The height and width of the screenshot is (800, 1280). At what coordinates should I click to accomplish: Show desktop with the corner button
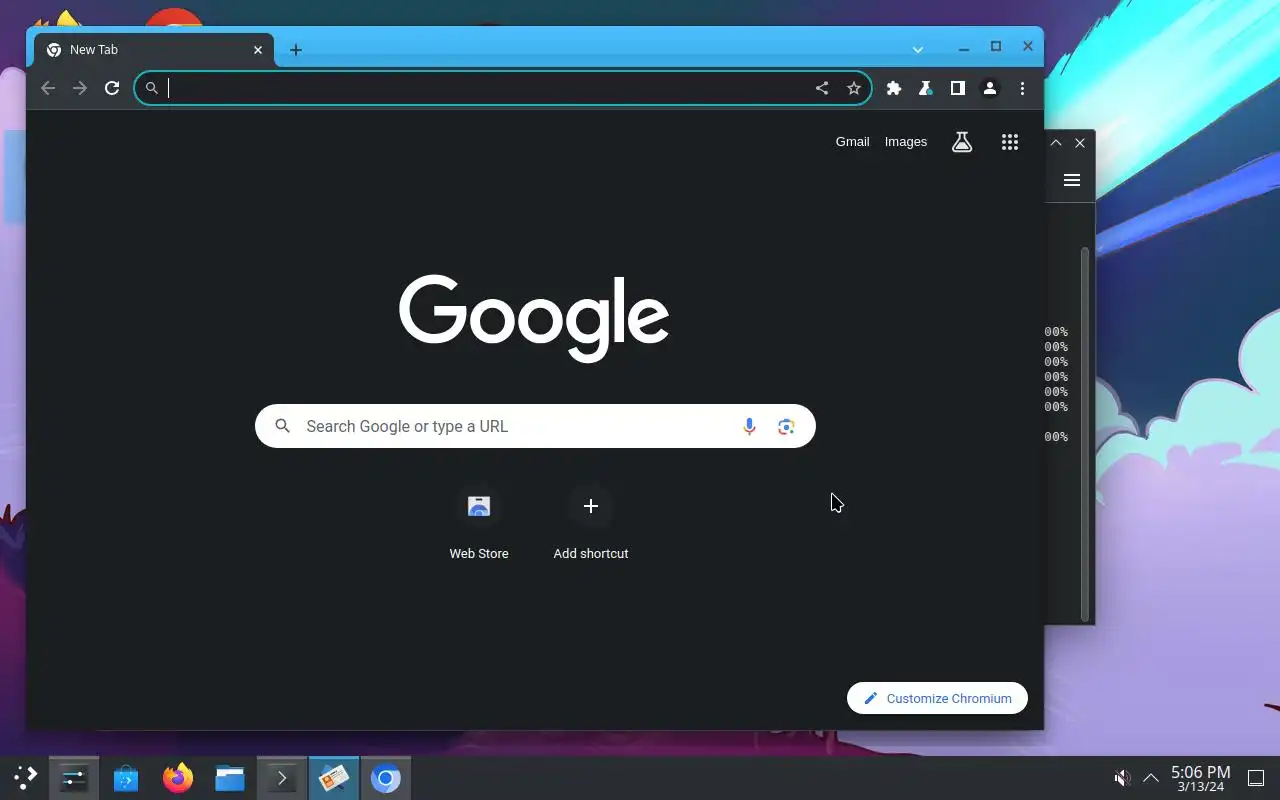1257,778
